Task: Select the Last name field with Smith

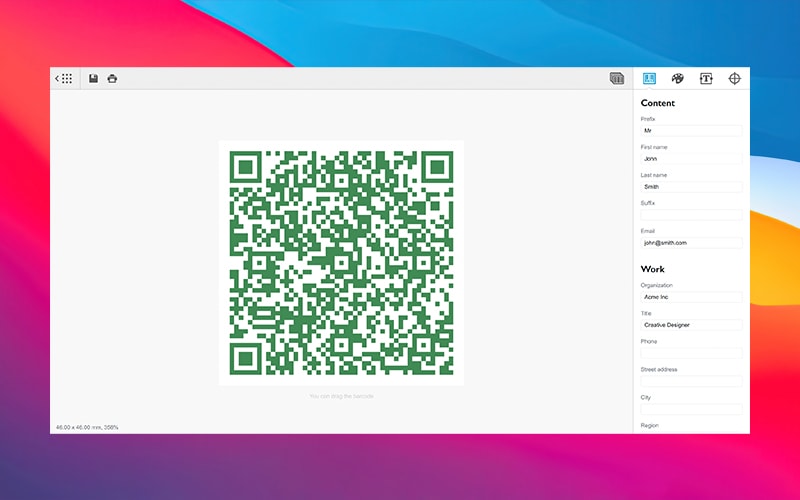Action: tap(691, 186)
